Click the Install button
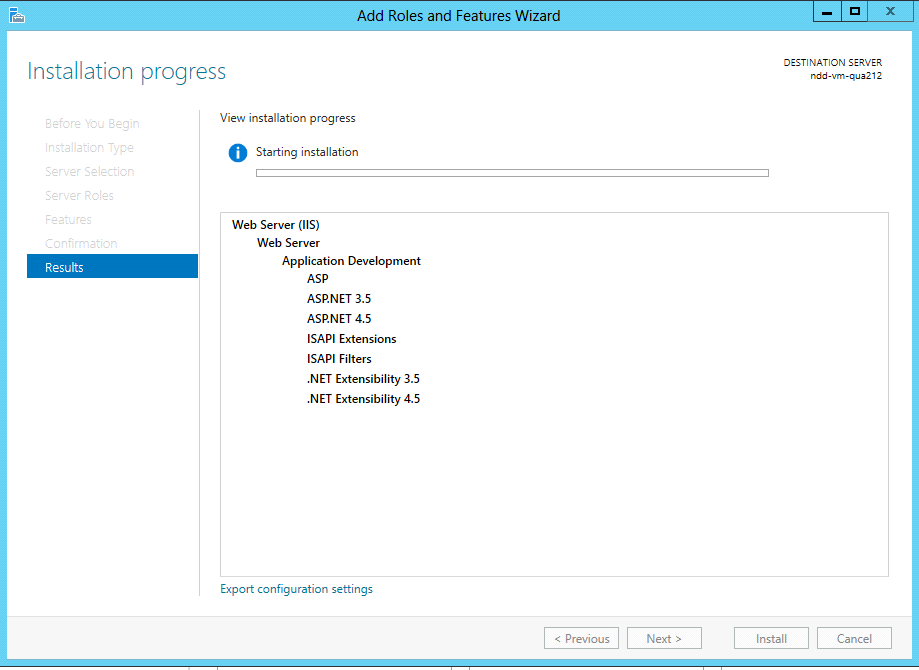Screen dimensions: 919x670 coord(771,638)
